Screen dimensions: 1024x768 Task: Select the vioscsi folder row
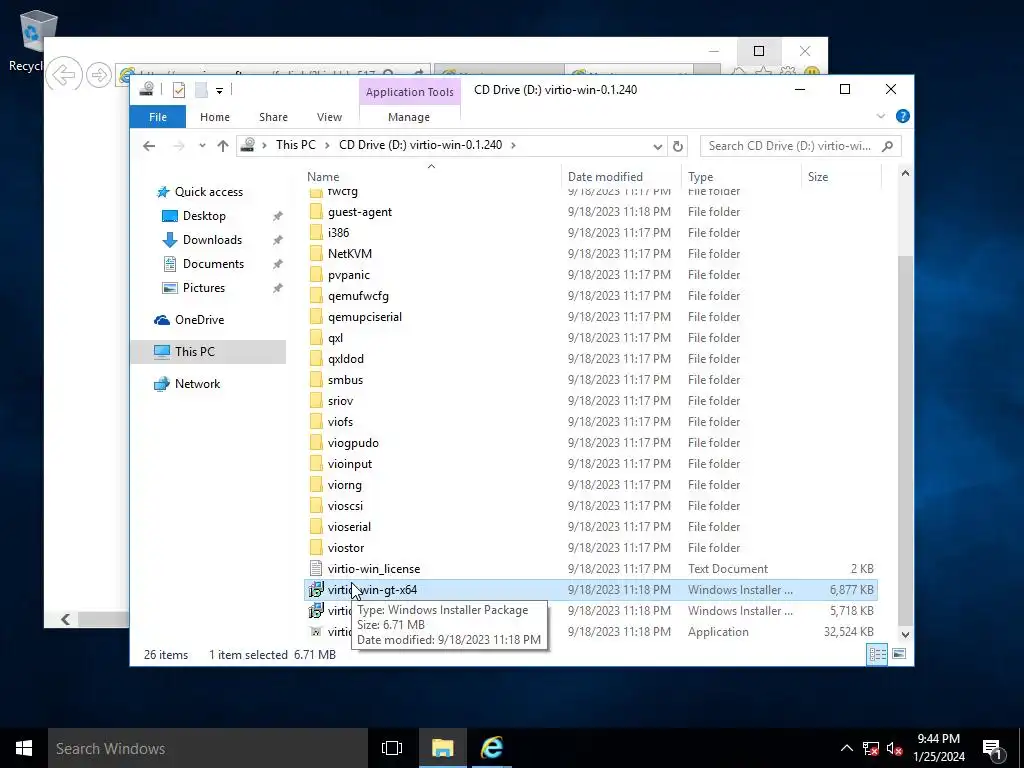591,505
